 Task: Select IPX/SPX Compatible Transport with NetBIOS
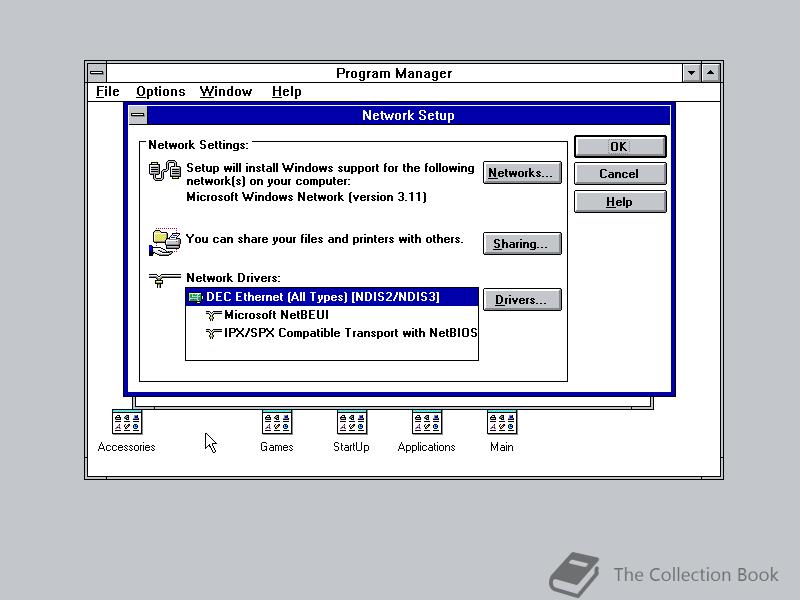click(x=332, y=333)
